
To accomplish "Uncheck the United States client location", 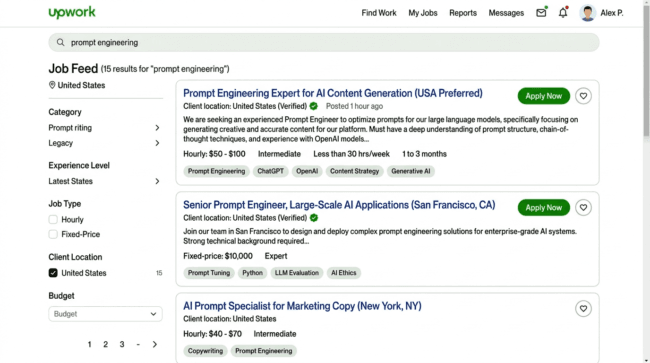I will coord(53,273).
